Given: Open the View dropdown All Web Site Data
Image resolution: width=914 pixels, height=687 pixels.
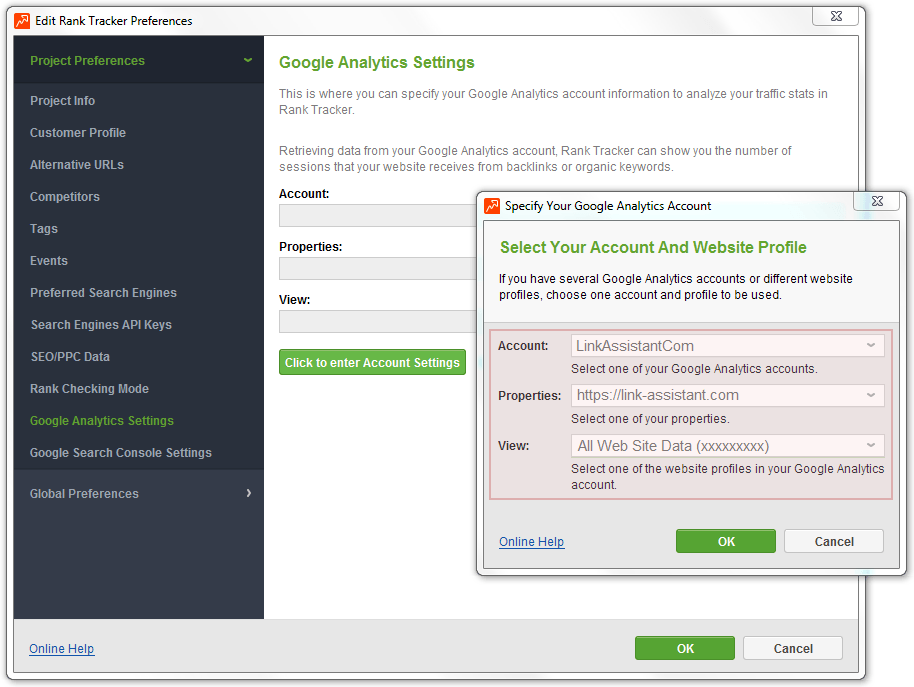Looking at the screenshot, I should coord(727,446).
